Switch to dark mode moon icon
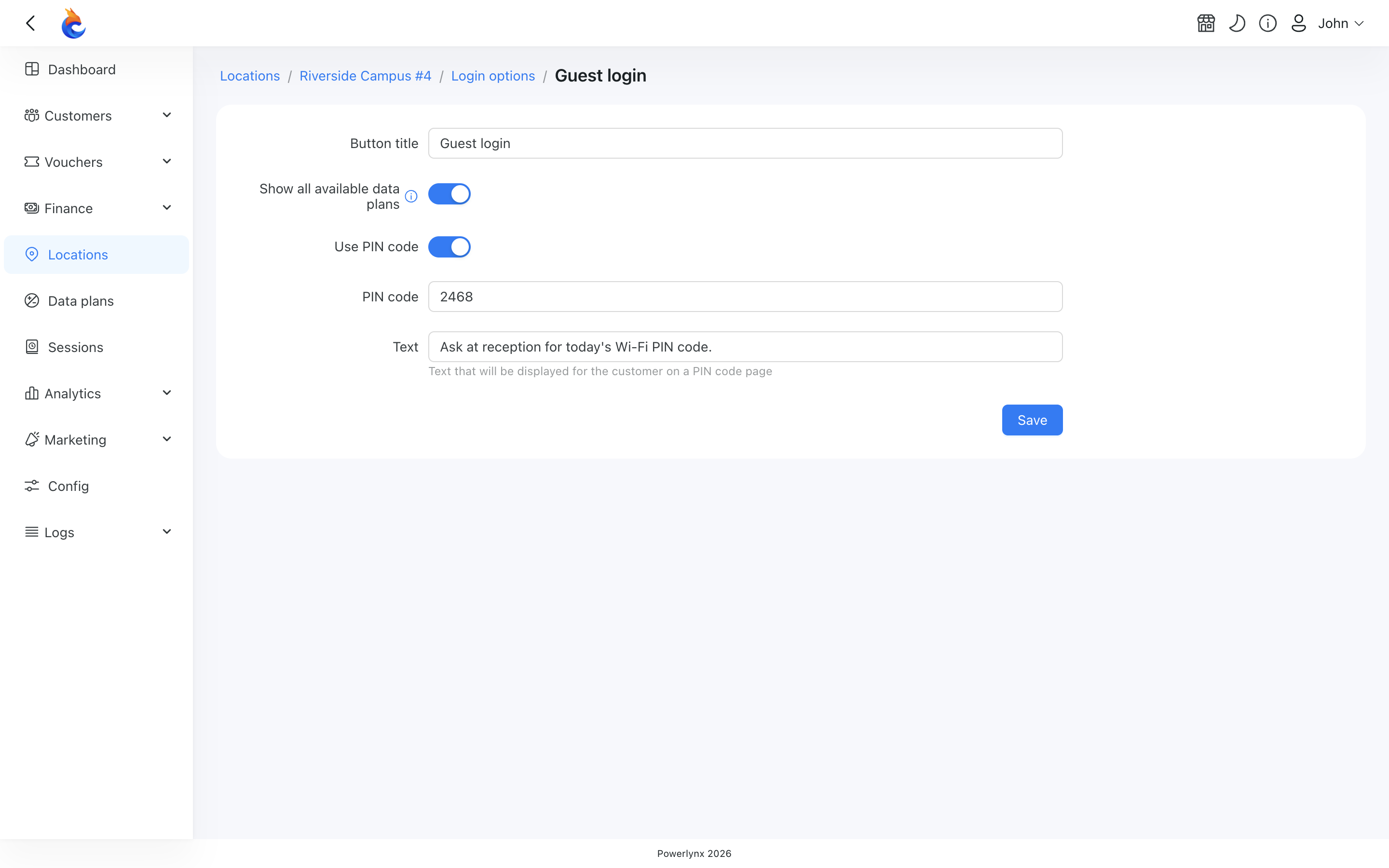The width and height of the screenshot is (1389, 868). [x=1237, y=23]
